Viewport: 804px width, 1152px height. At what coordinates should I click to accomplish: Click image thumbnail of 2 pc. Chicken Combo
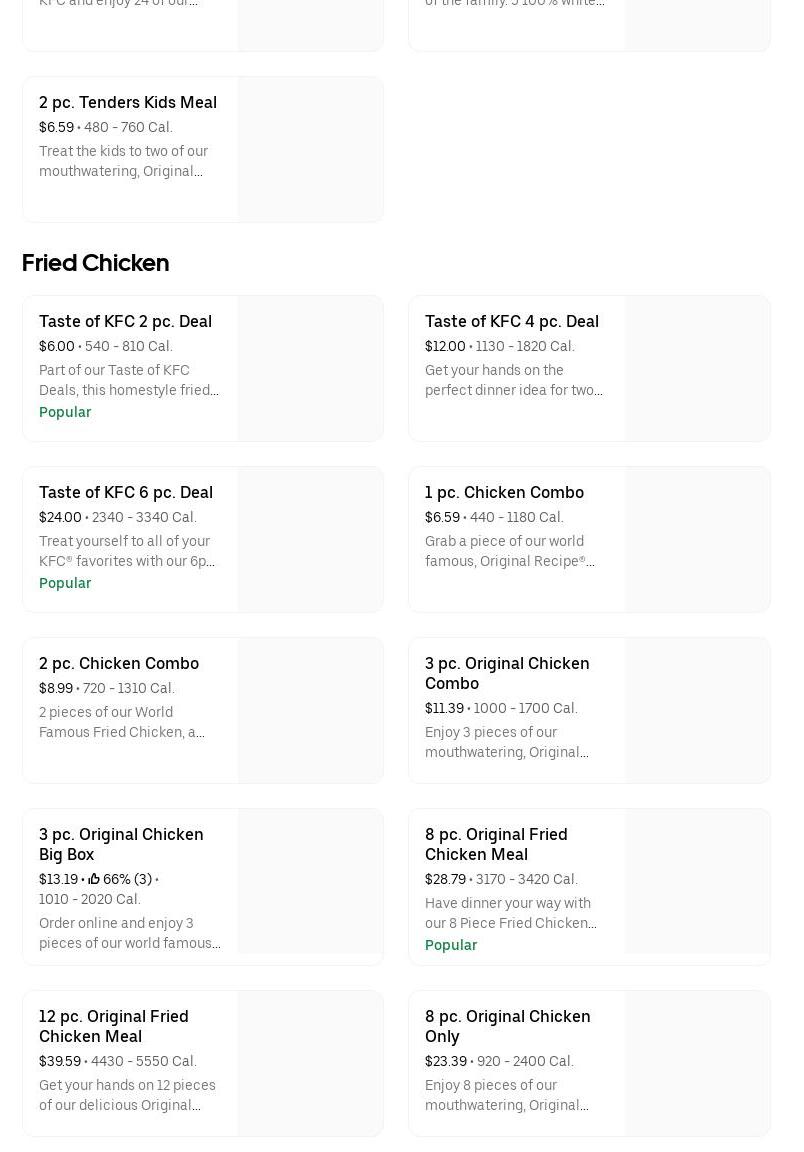pyautogui.click(x=310, y=710)
